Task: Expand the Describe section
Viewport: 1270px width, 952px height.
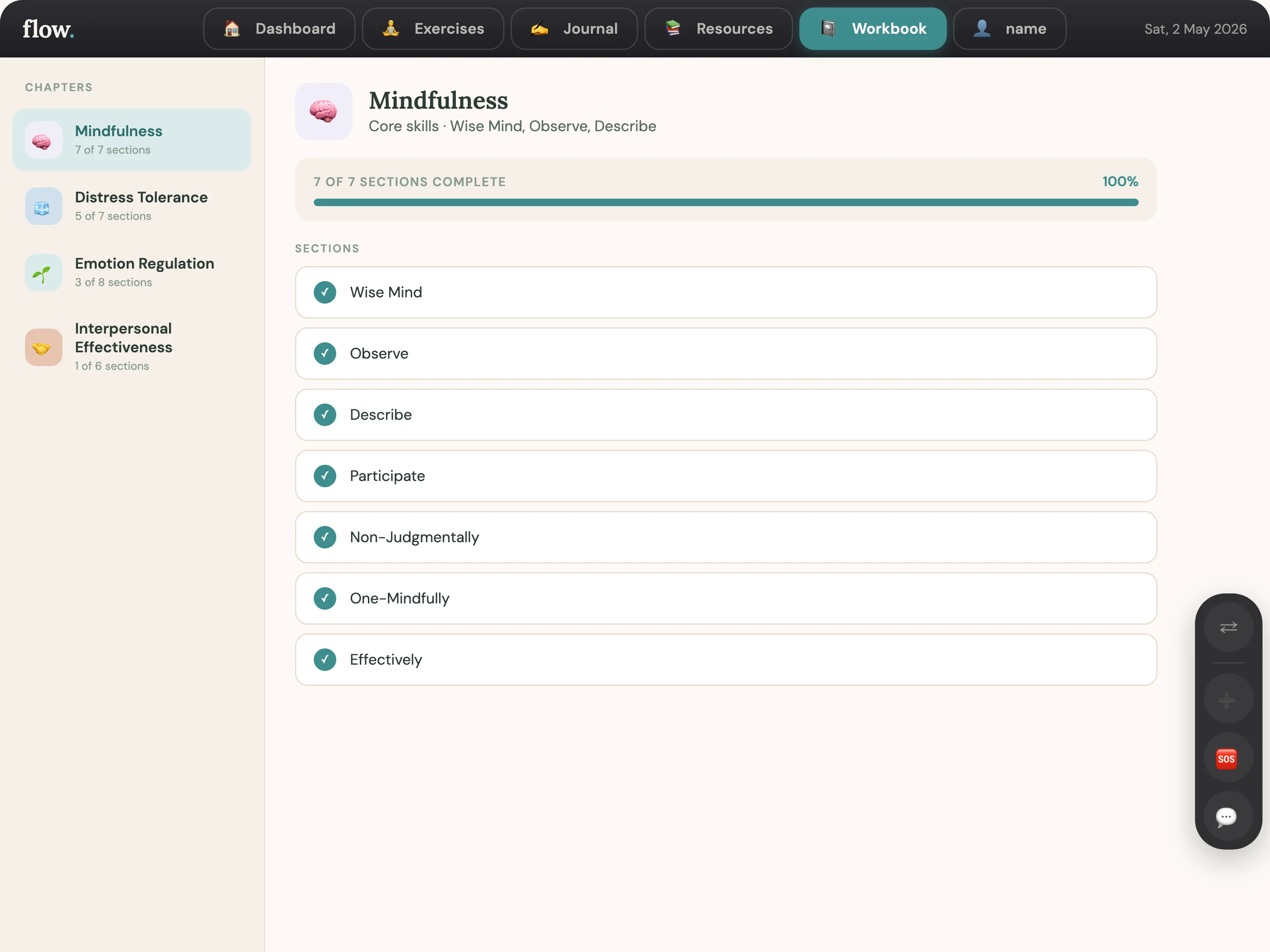Action: (x=726, y=415)
